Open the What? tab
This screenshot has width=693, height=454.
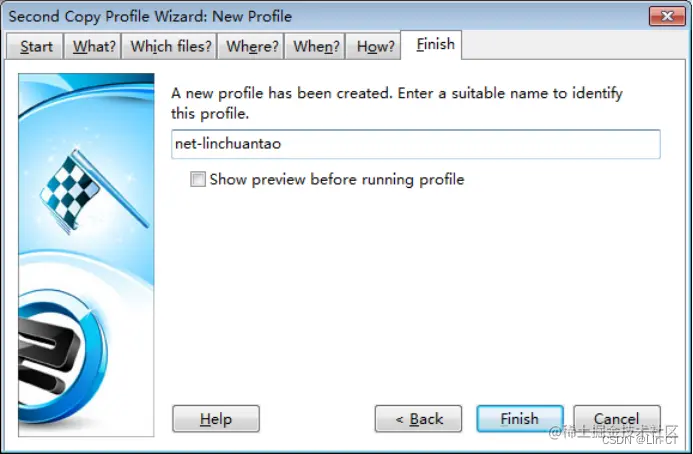coord(93,46)
